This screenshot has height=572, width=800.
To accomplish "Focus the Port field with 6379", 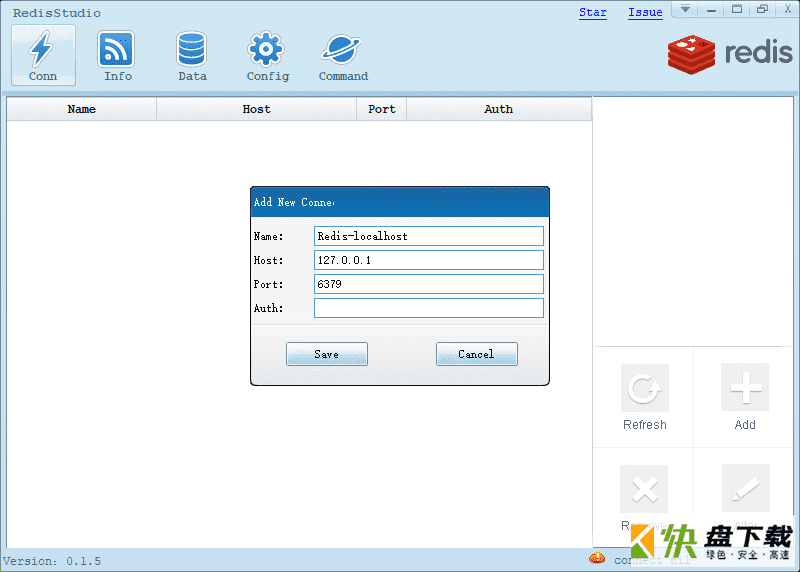I will [x=429, y=284].
